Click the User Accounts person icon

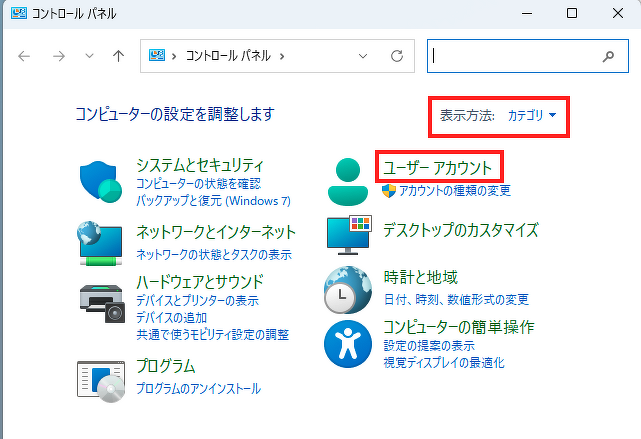[348, 180]
